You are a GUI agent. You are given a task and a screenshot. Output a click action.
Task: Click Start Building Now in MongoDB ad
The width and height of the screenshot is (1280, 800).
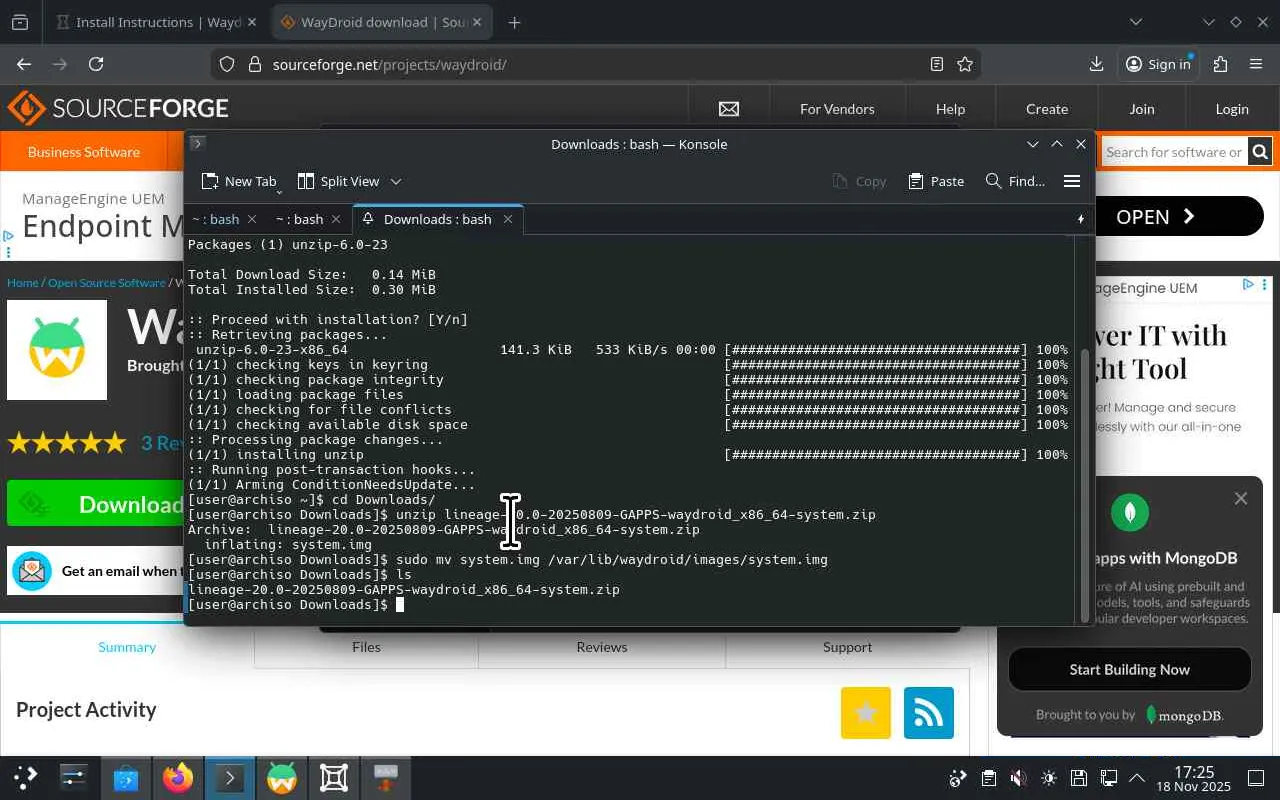pos(1130,670)
